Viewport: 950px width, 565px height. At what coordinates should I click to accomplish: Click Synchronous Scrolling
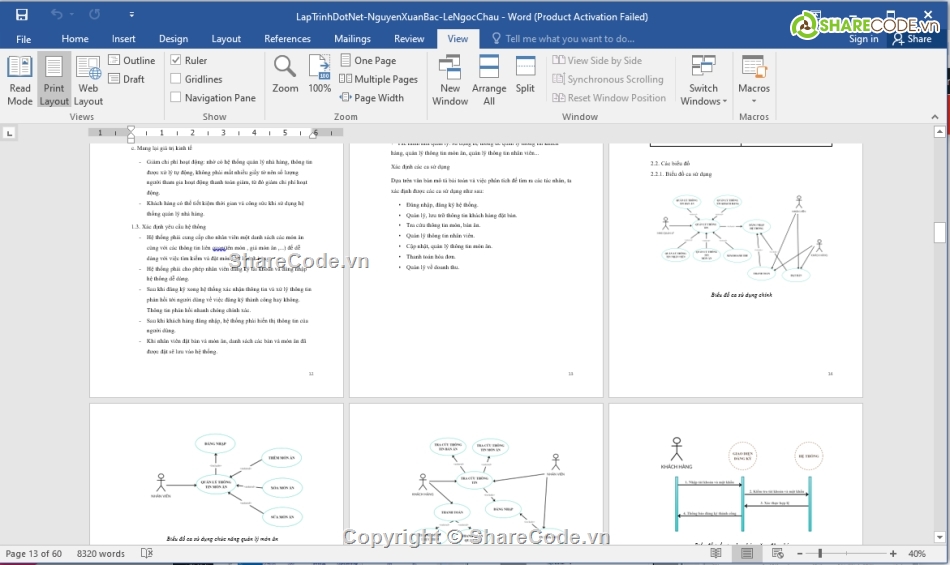click(x=608, y=79)
